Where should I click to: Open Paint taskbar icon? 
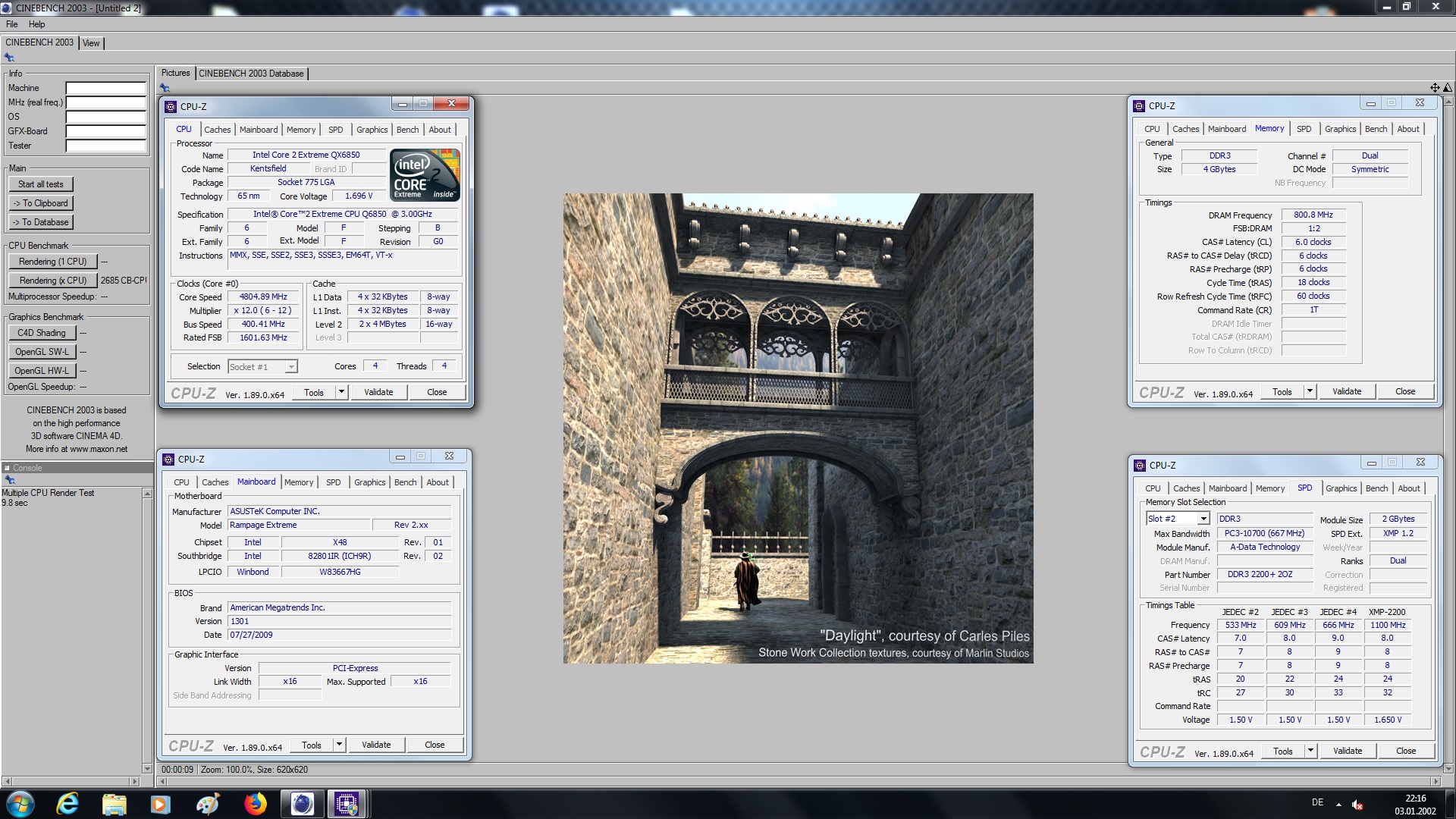[207, 804]
